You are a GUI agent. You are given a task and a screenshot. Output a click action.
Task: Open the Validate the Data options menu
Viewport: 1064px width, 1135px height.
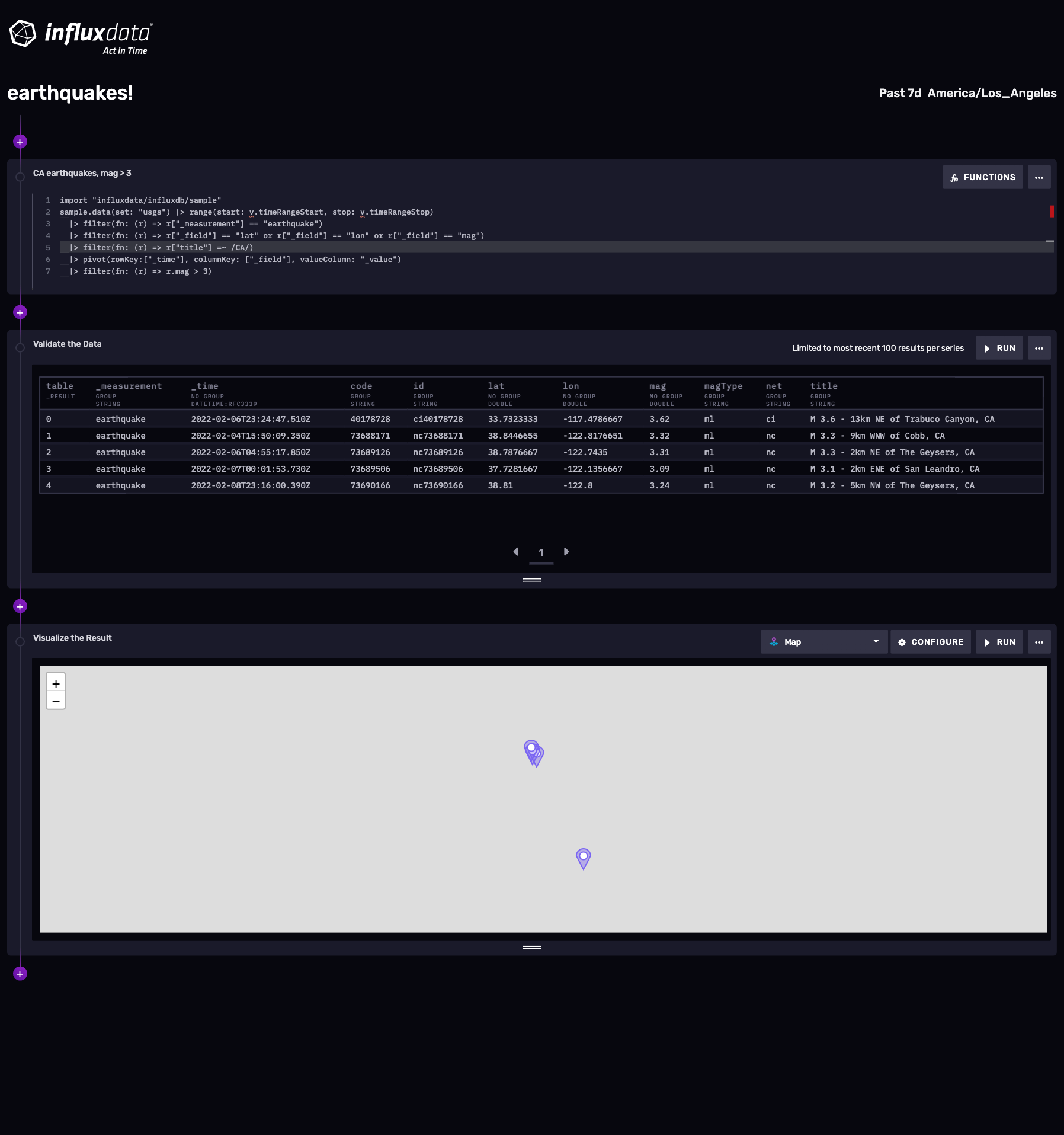tap(1039, 348)
